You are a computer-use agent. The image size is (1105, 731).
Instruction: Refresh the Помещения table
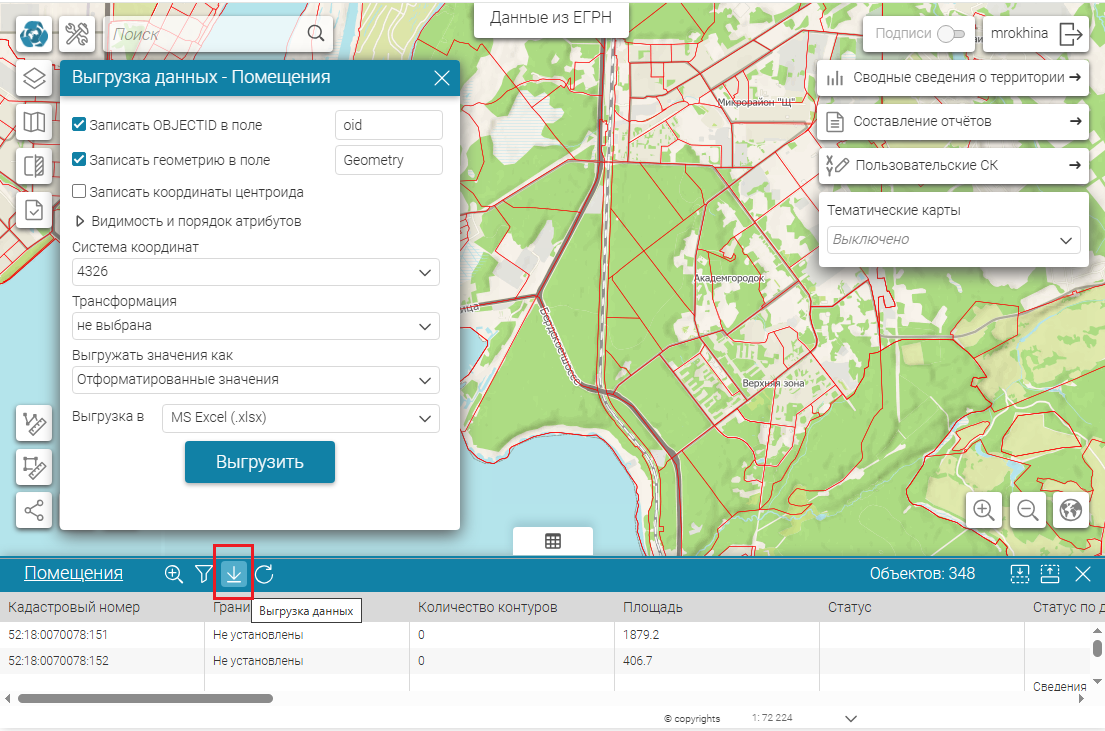(x=264, y=574)
